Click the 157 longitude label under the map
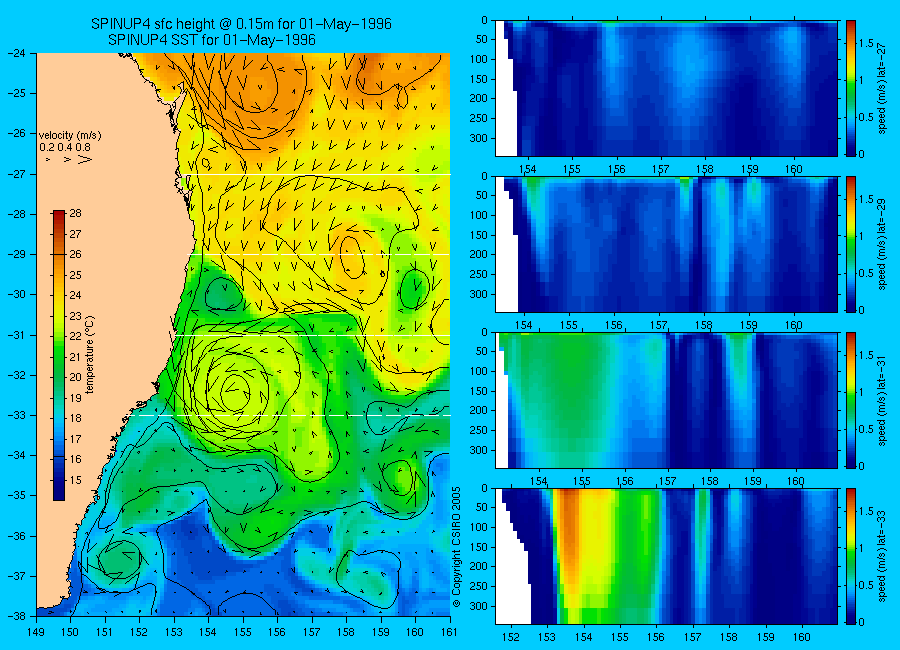The width and height of the screenshot is (900, 650). pos(312,632)
